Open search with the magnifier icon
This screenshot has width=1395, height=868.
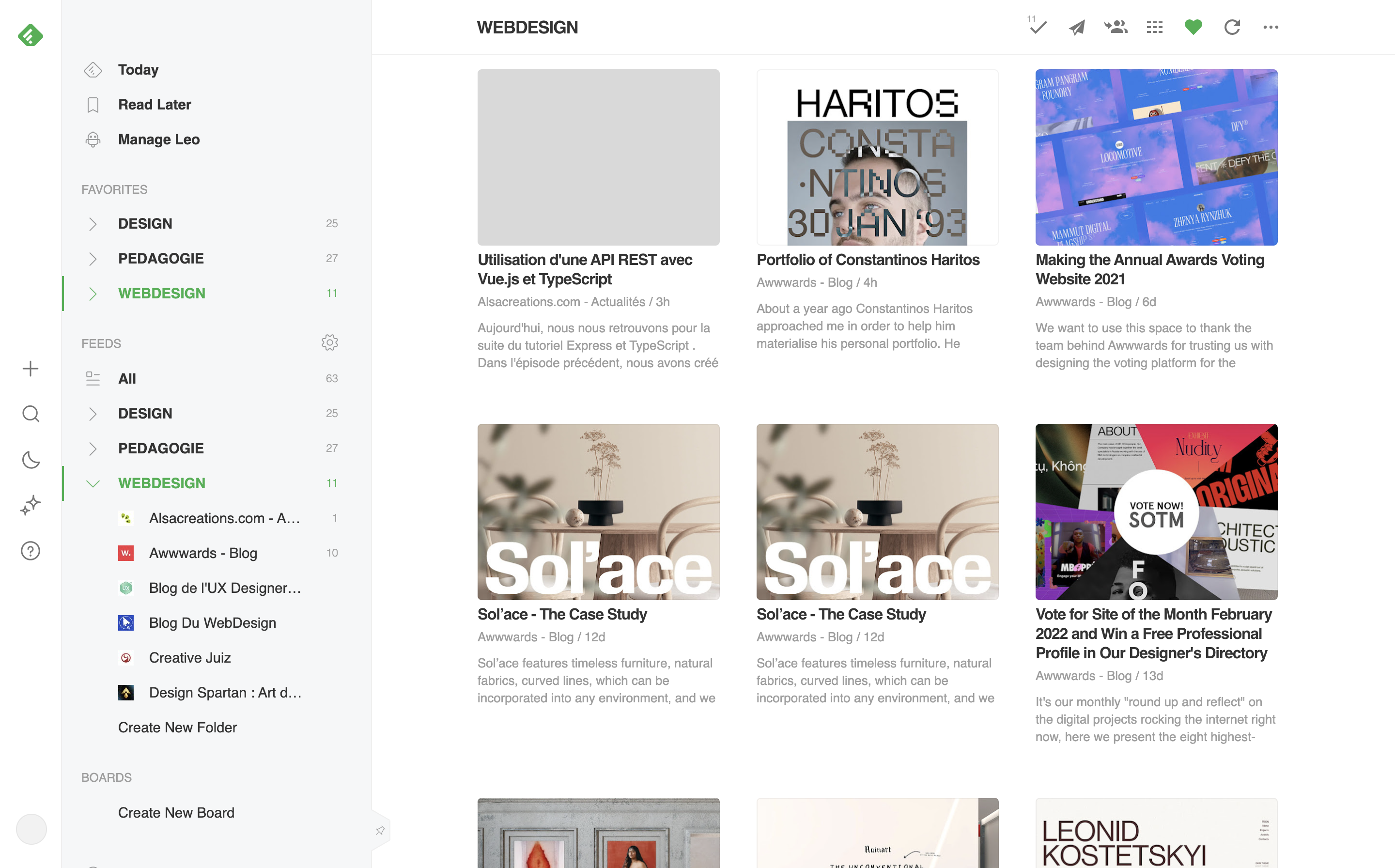click(x=31, y=414)
